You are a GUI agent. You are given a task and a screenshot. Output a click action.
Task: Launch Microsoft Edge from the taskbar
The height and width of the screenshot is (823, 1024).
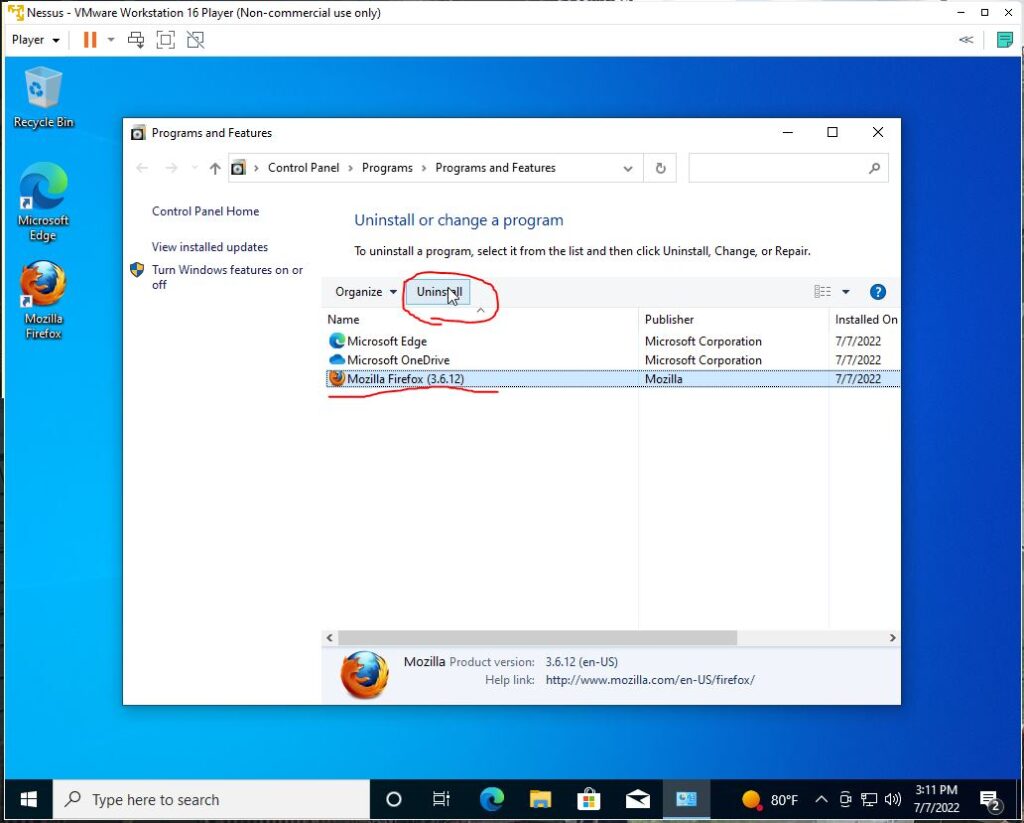(492, 799)
